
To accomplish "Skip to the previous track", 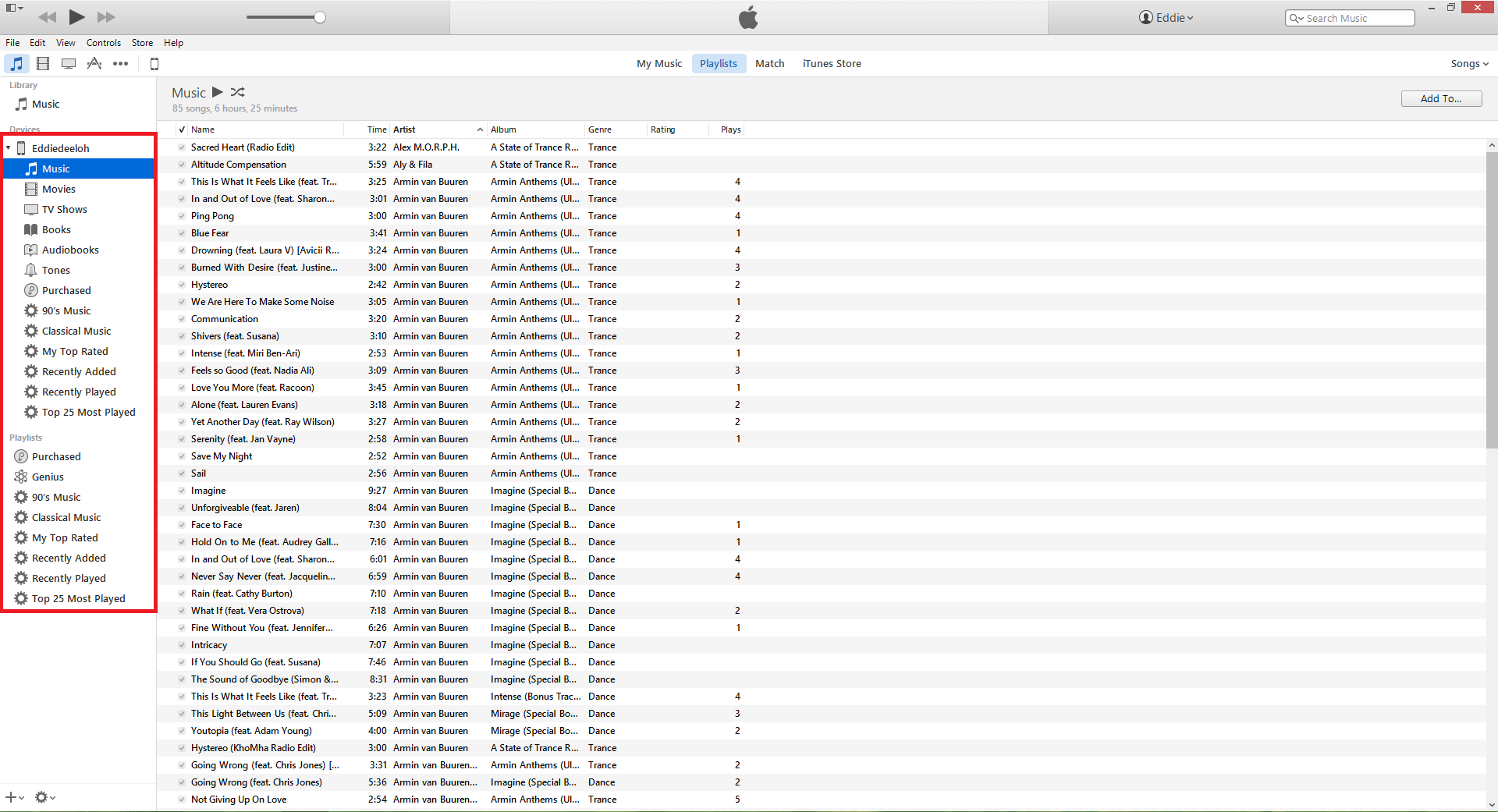I will click(48, 17).
